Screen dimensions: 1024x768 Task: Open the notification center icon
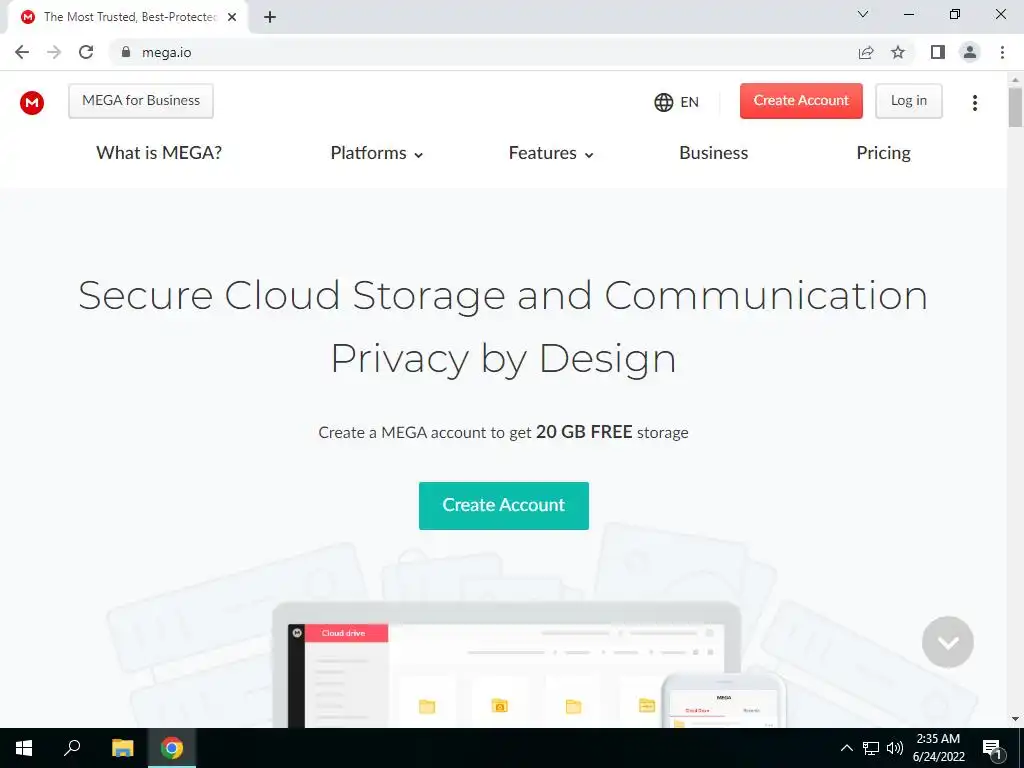[992, 749]
